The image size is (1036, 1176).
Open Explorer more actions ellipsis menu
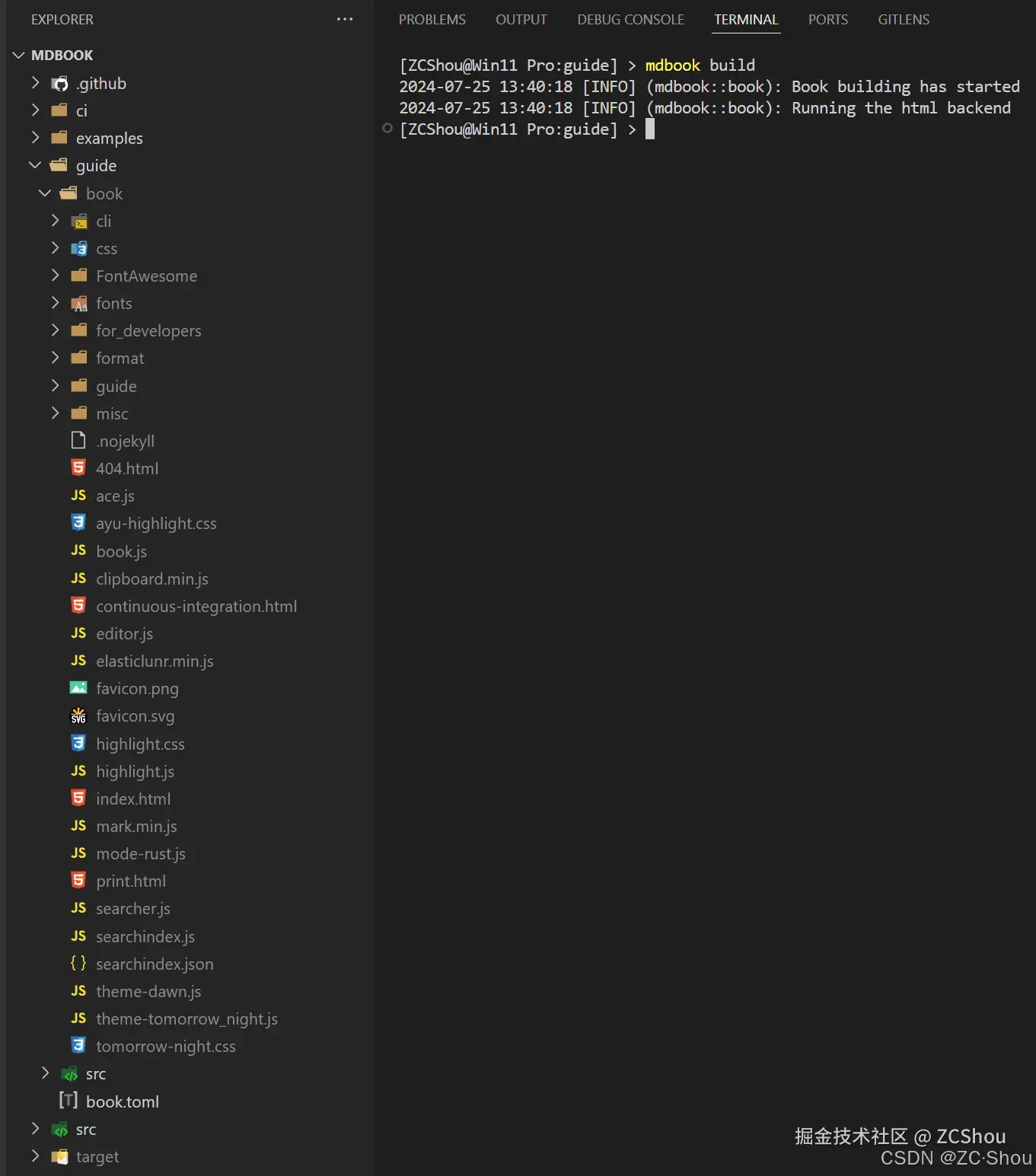(345, 19)
